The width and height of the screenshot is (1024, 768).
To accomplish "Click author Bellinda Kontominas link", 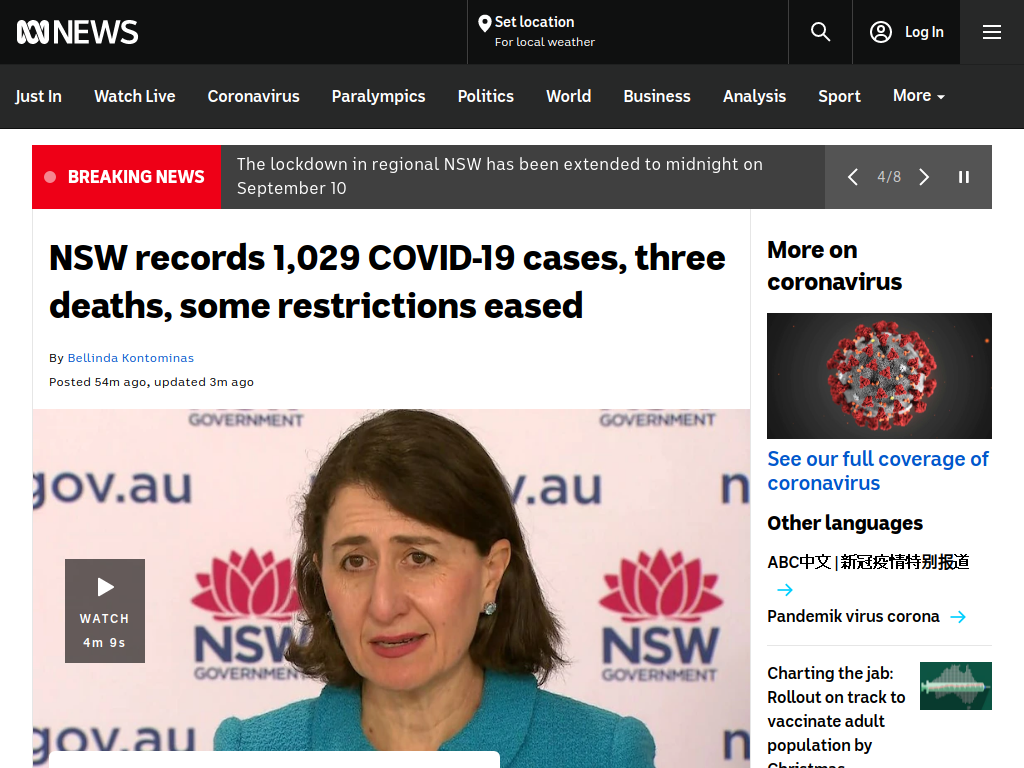I will click(131, 358).
